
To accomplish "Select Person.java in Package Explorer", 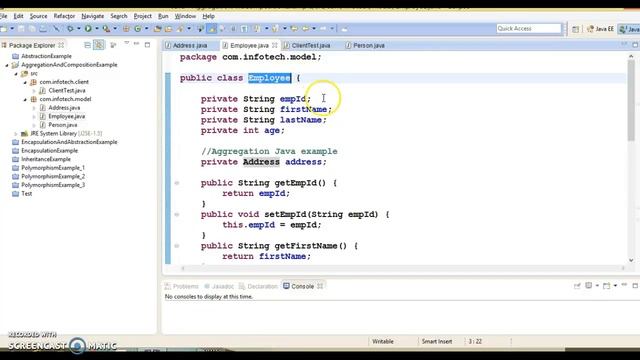I will click(62, 125).
